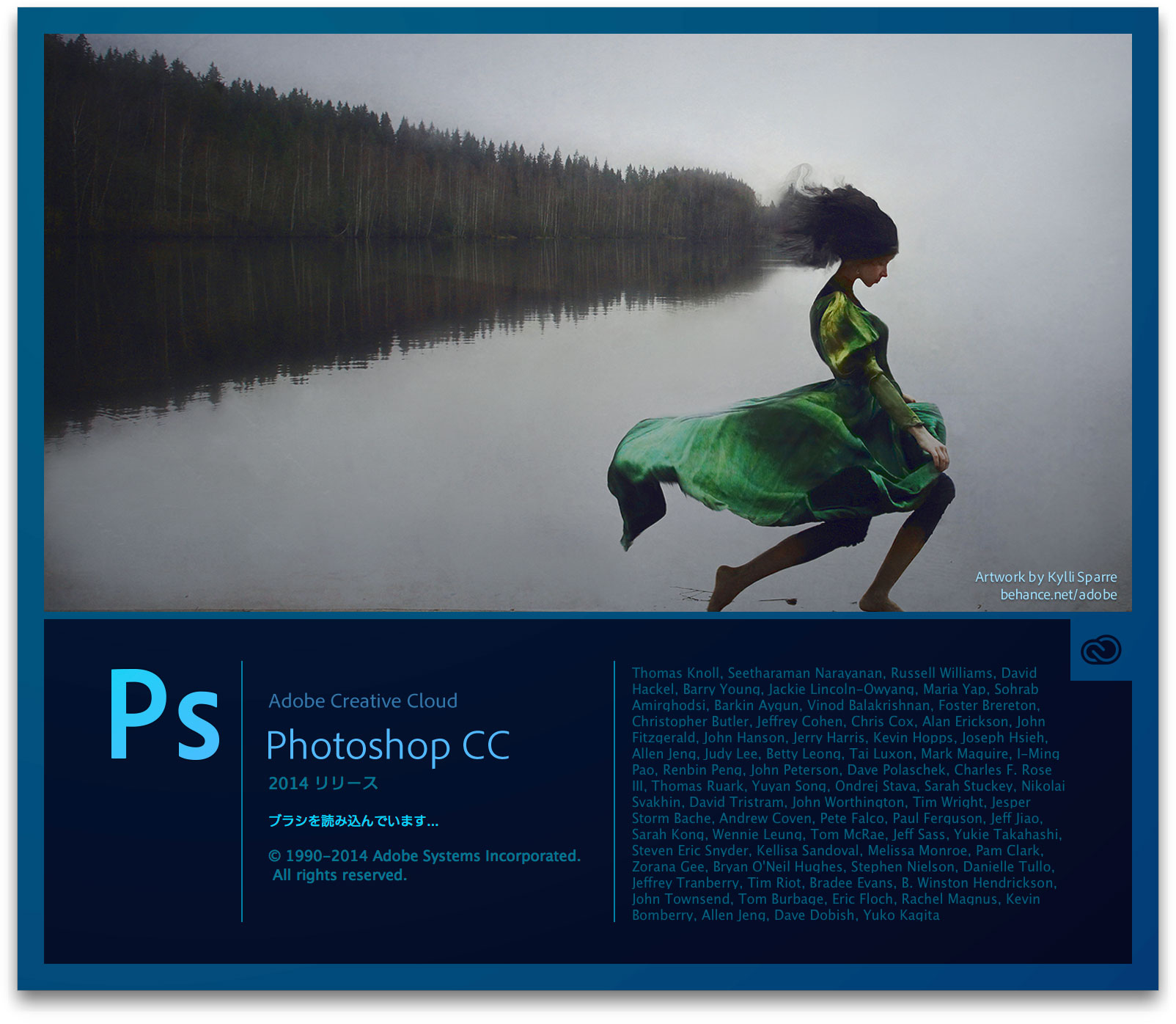
Task: Click the credits line starting 'III, Thomas Ruark'
Action: coord(848,786)
